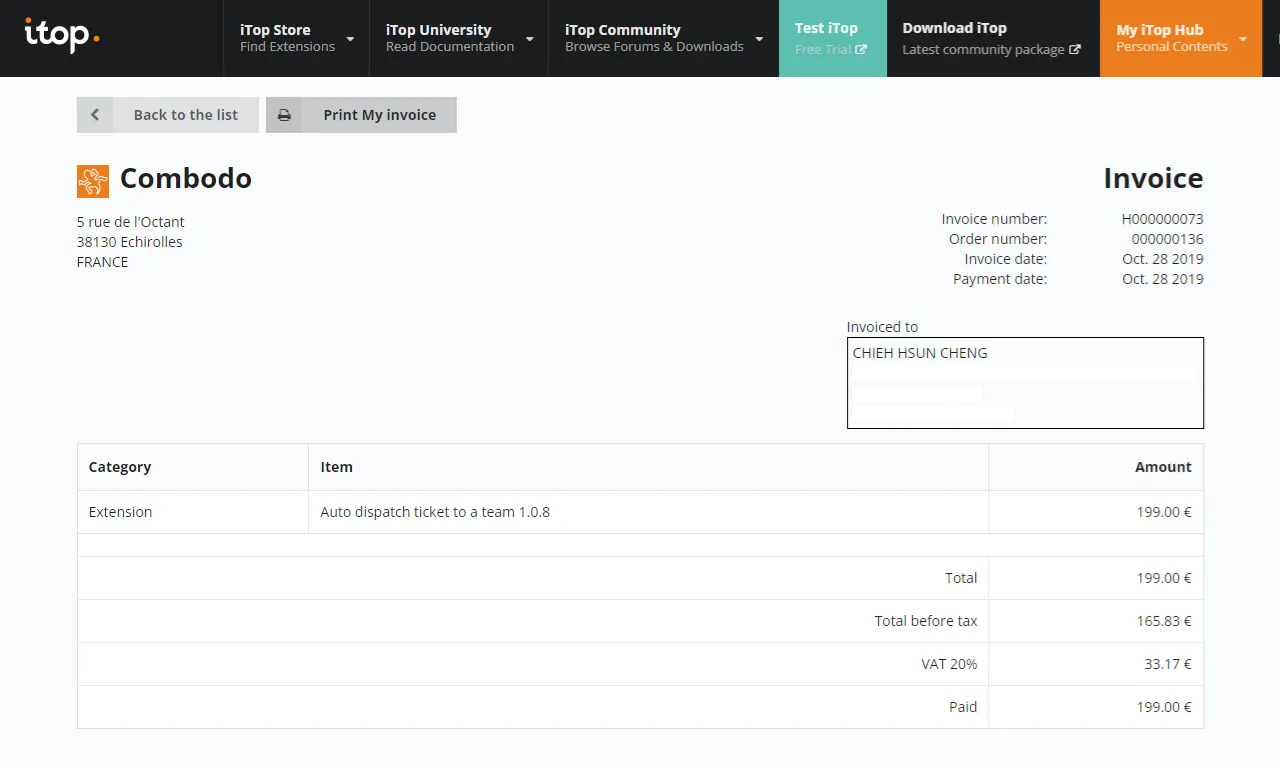Click Auto dispatch ticket to a team item

tap(435, 512)
